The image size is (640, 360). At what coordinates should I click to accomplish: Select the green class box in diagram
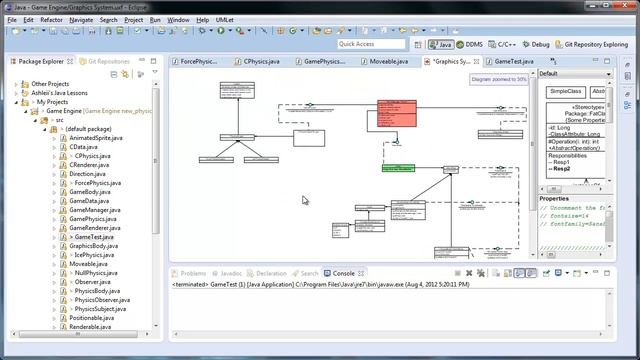click(x=398, y=168)
